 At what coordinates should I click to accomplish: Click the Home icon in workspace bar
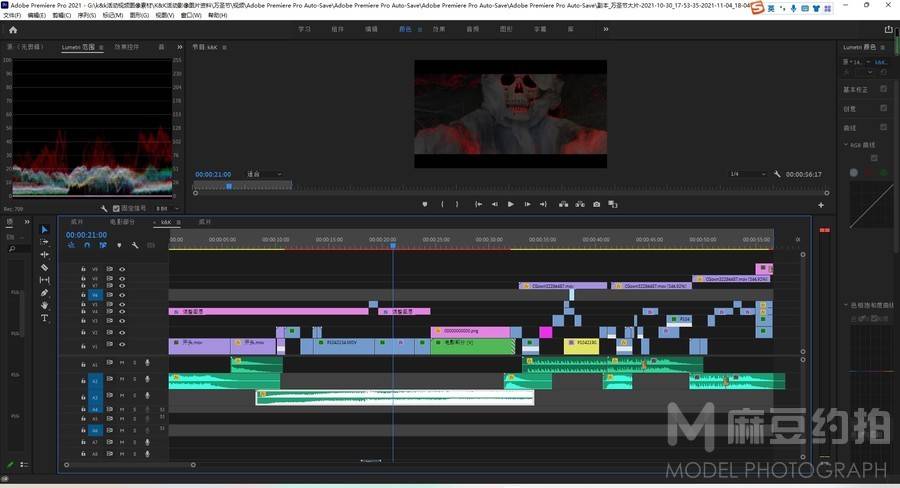coord(13,30)
